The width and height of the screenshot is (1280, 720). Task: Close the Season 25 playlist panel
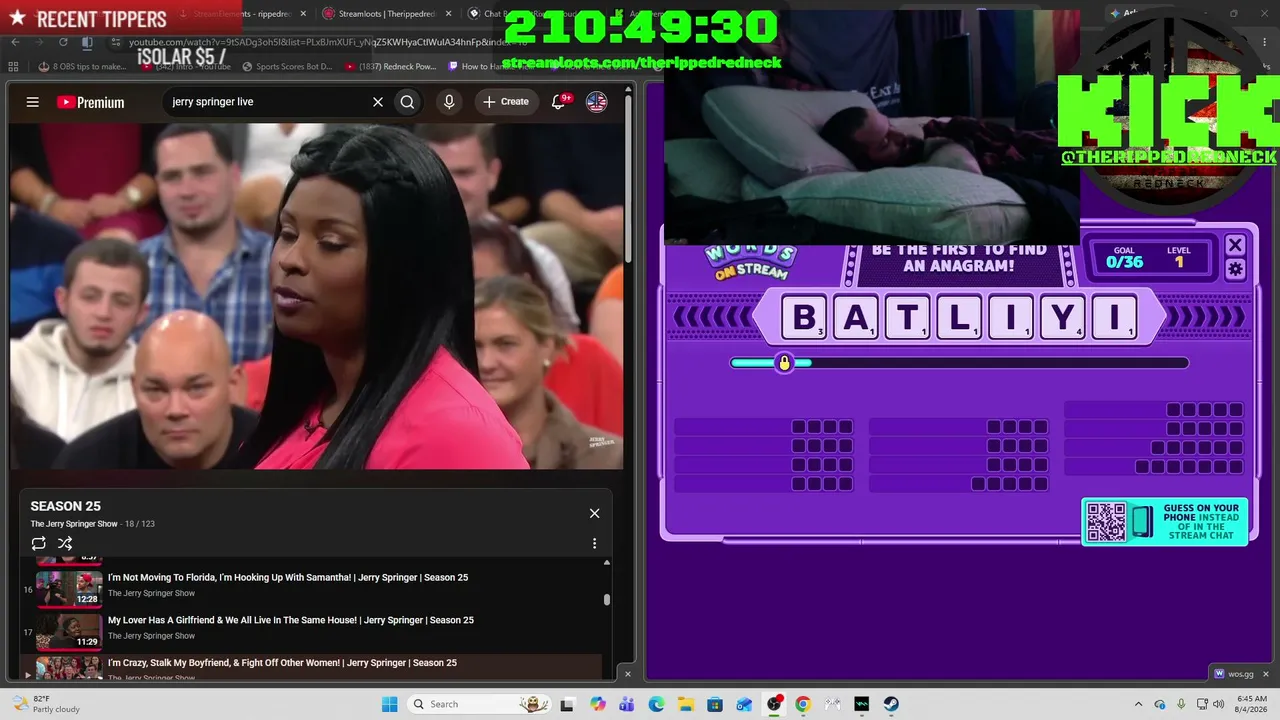594,513
